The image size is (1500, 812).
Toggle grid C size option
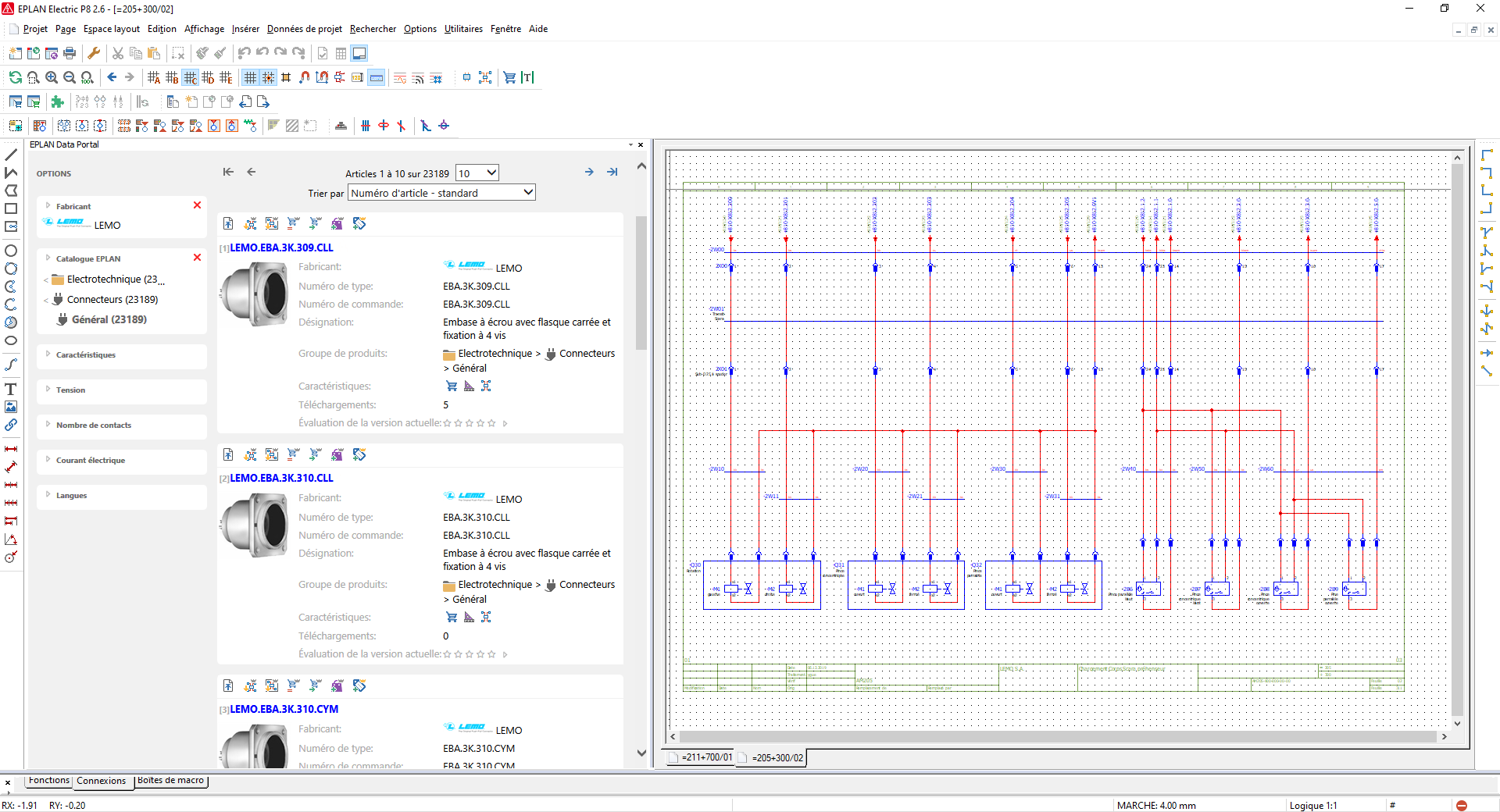190,77
